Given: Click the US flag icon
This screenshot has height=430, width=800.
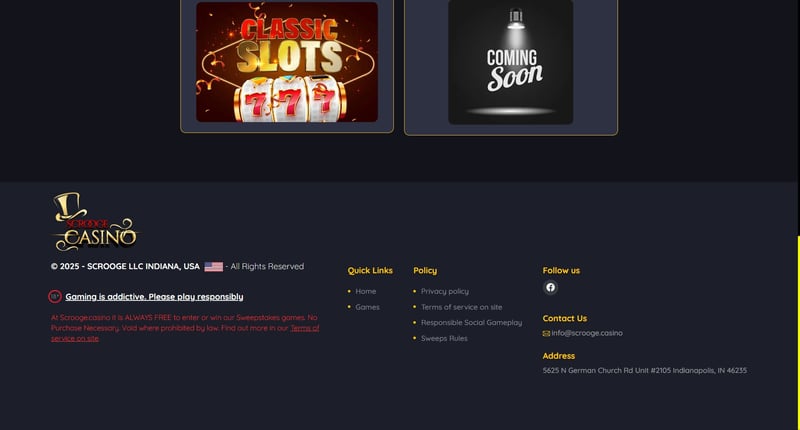Looking at the screenshot, I should [213, 267].
